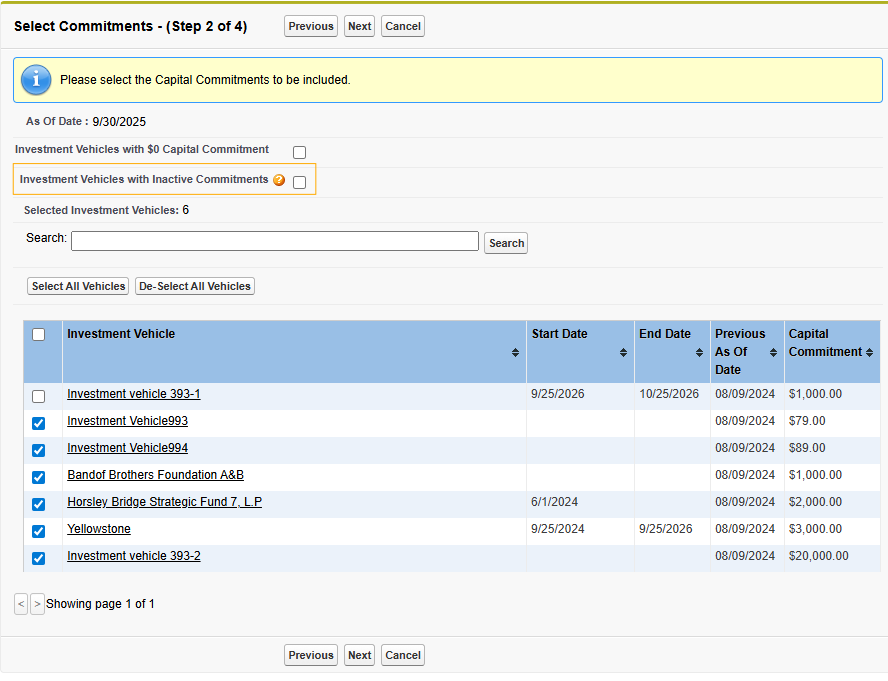Enable Investment Vehicles with Inactive Commitments checkbox
Screen dimensions: 888x681
(300, 182)
